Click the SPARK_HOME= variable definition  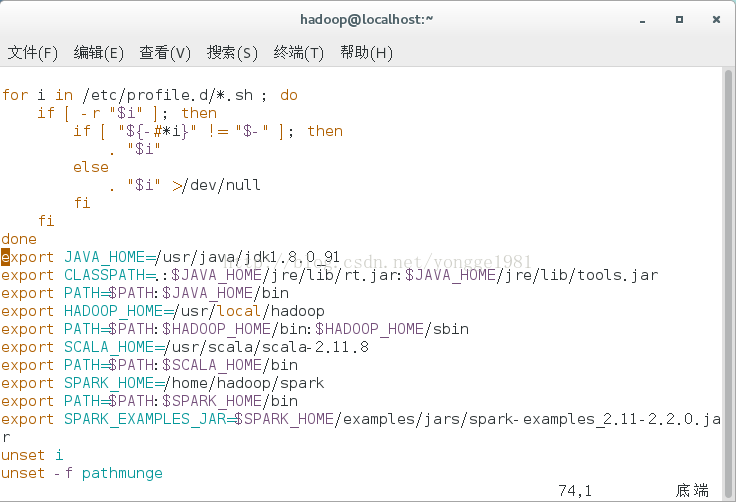point(113,383)
